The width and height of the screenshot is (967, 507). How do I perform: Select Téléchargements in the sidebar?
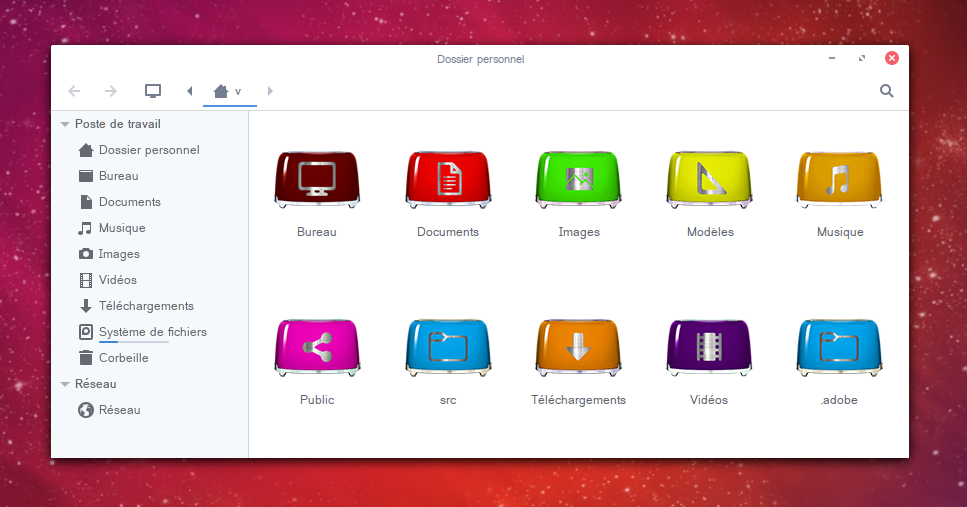point(136,306)
